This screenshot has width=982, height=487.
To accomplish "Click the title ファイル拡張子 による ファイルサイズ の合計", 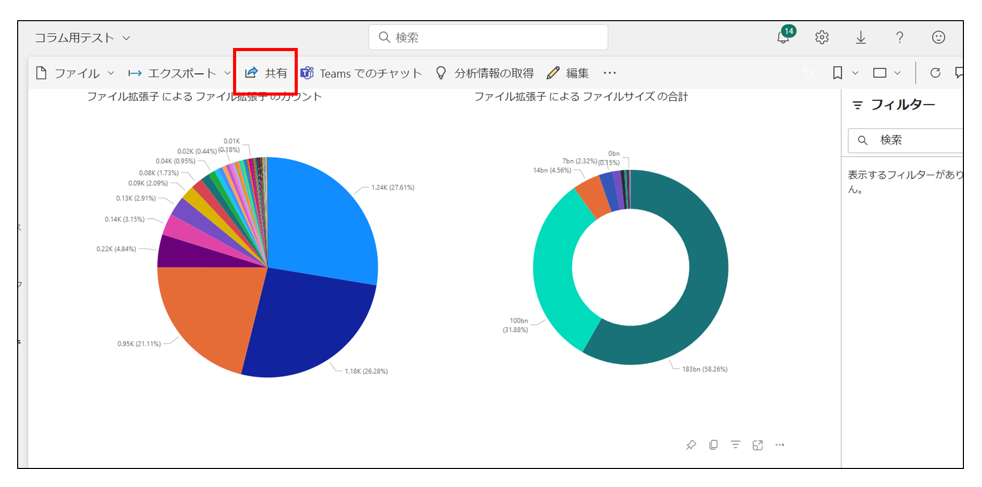I will [581, 96].
